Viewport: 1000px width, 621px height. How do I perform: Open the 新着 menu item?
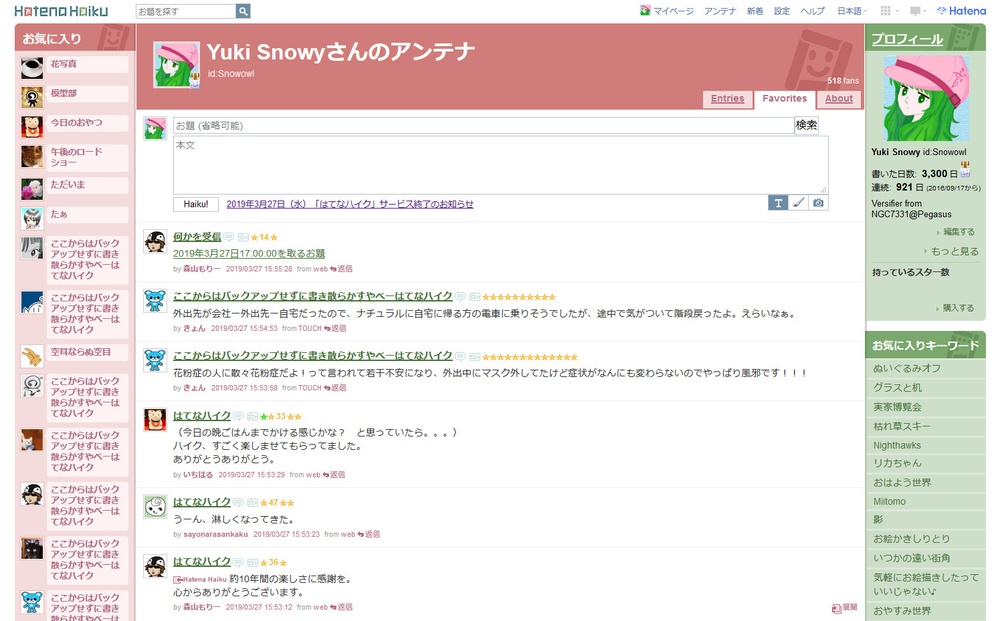point(755,11)
